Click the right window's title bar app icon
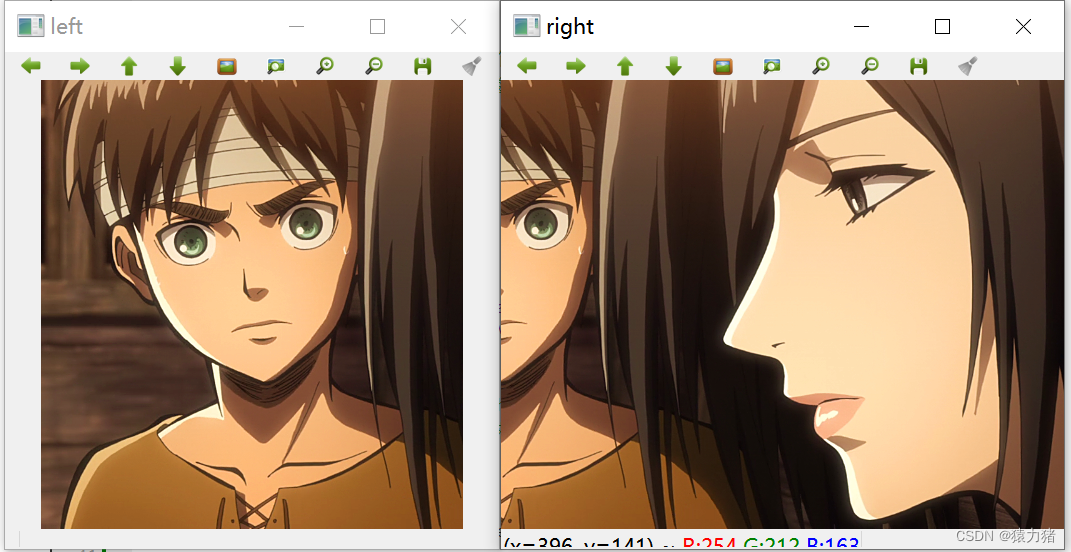Screen dimensions: 1071x552 point(526,27)
